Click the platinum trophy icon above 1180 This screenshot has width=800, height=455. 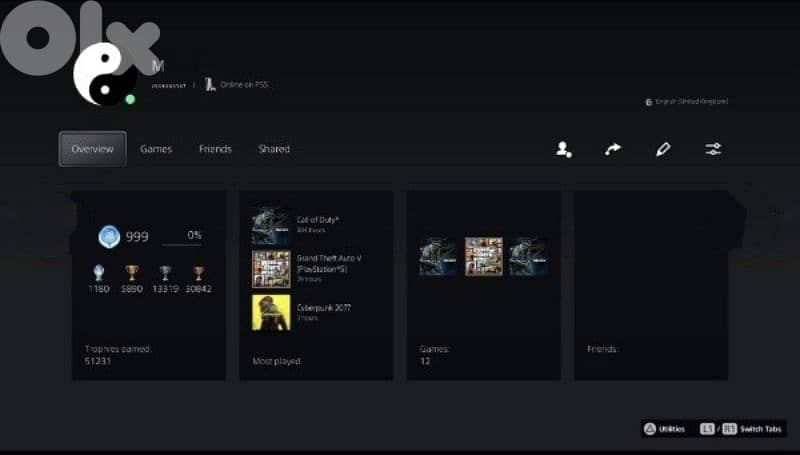tap(99, 272)
